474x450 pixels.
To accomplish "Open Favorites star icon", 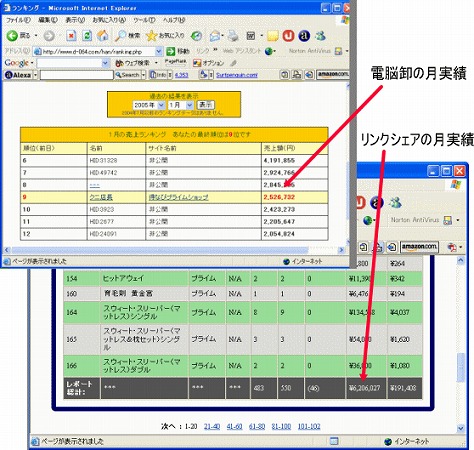I will (151, 36).
